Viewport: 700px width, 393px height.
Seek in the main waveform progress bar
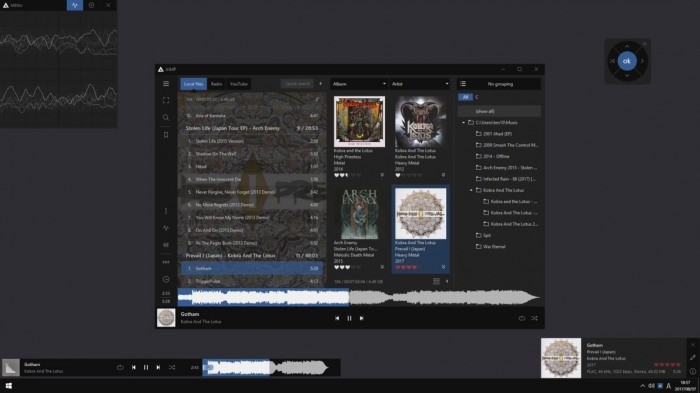359,297
